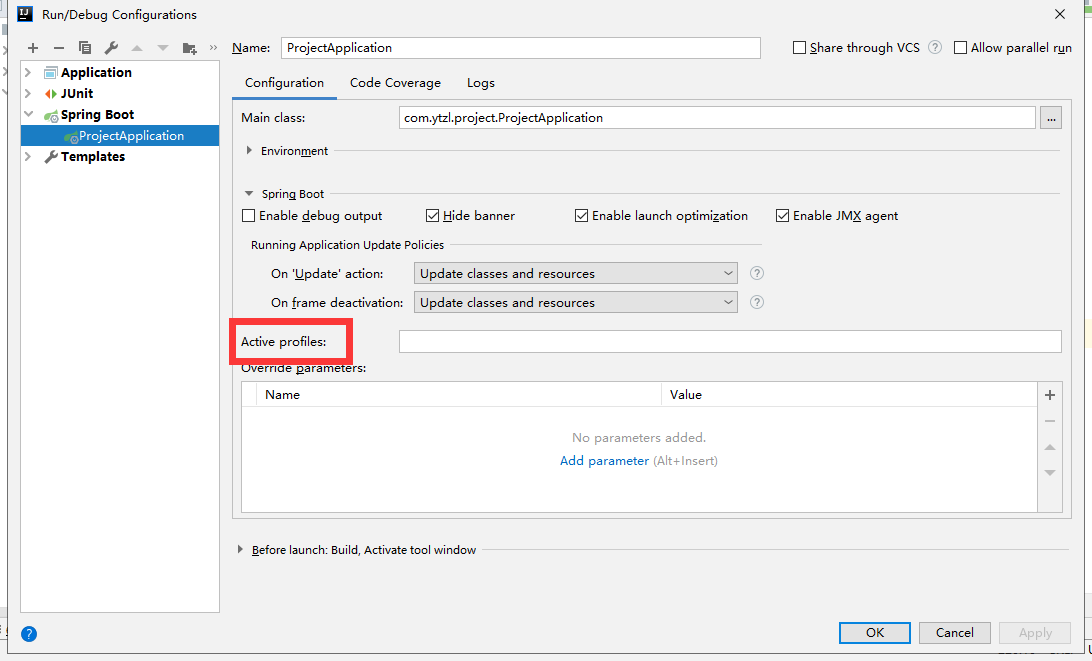Screen dimensions: 1092x661
Task: Uncheck Enable launch optimization
Action: [582, 216]
